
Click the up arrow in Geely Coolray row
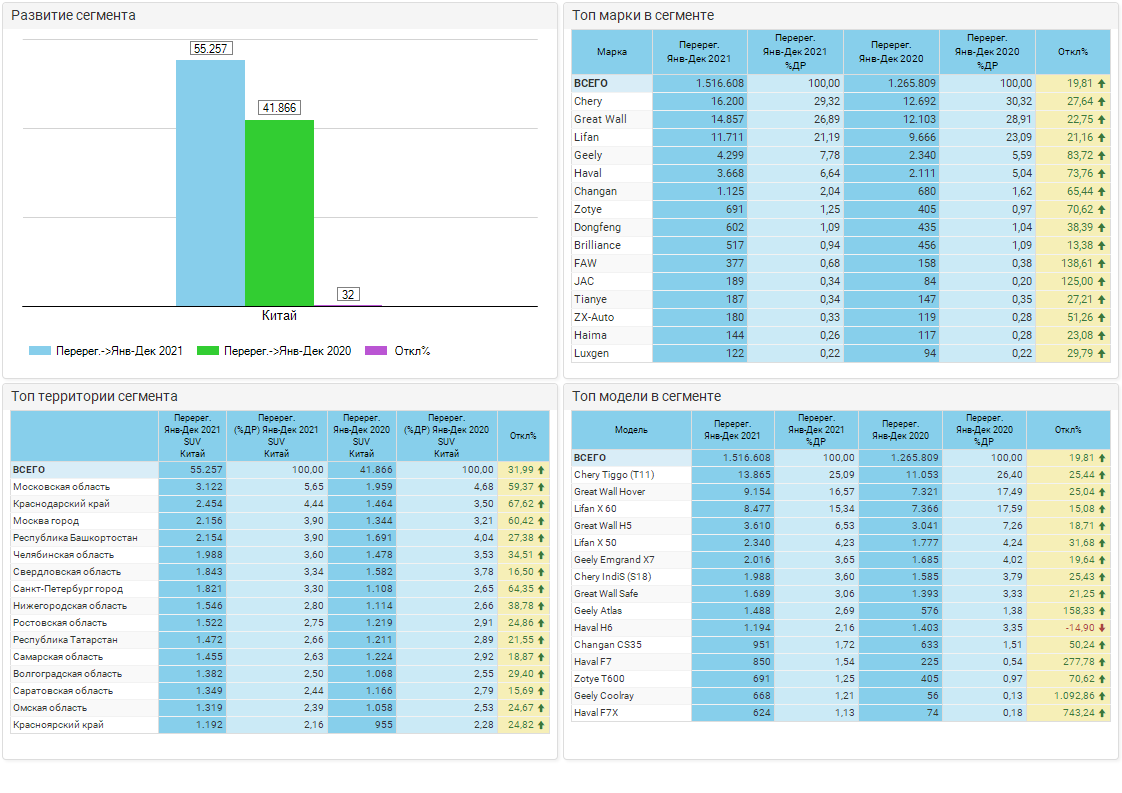coord(1102,696)
